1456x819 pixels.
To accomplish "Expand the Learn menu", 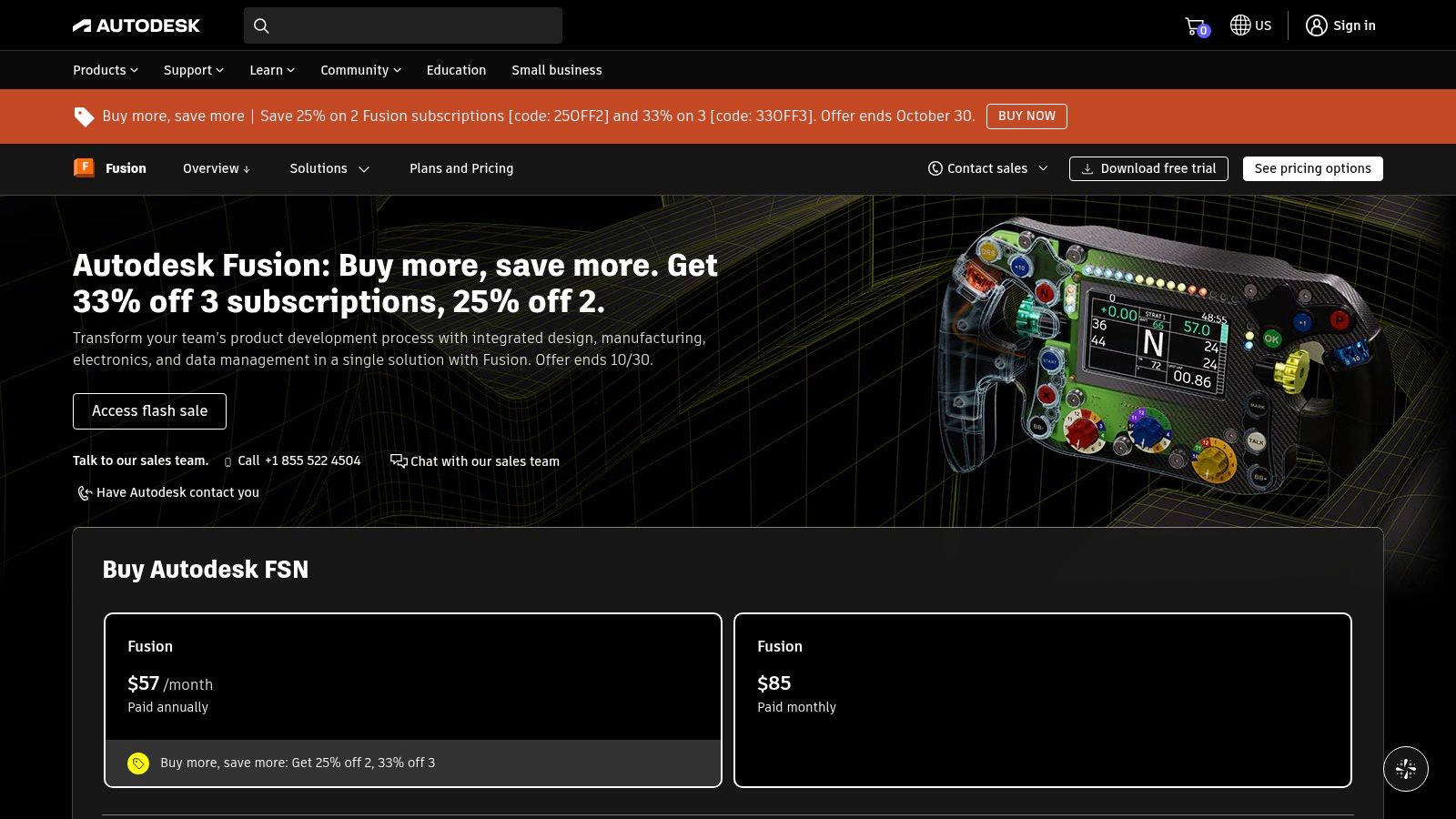I will click(272, 70).
